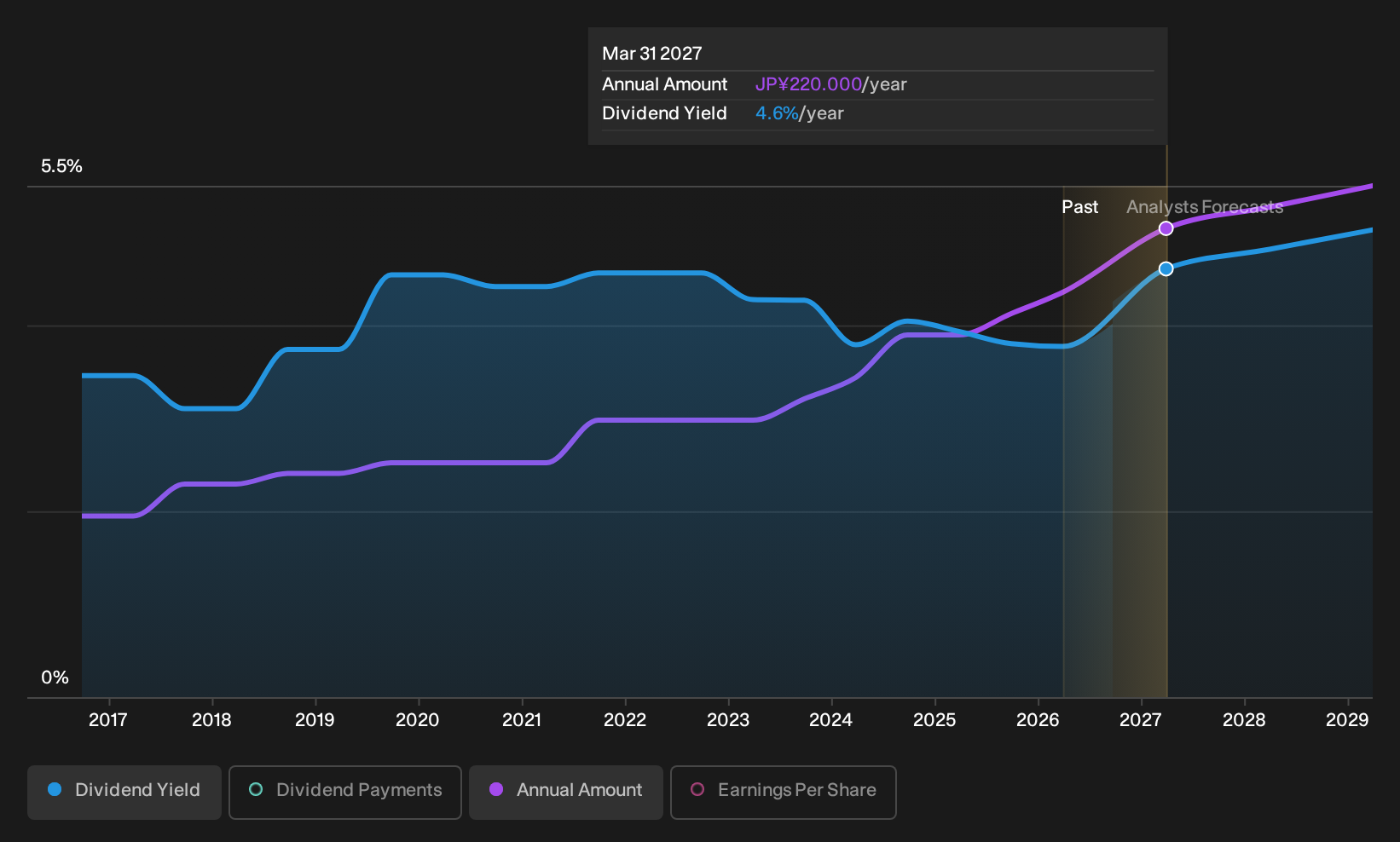This screenshot has height=842, width=1400.
Task: Click the 2026 x-axis label
Action: point(1038,720)
